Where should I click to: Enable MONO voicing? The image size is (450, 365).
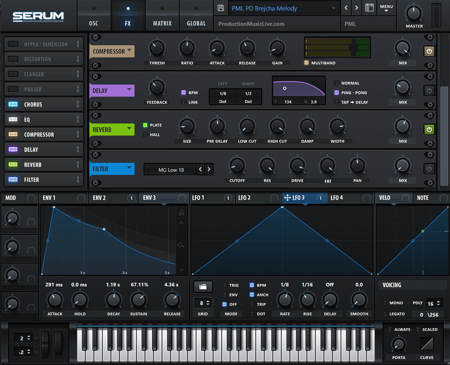click(385, 303)
